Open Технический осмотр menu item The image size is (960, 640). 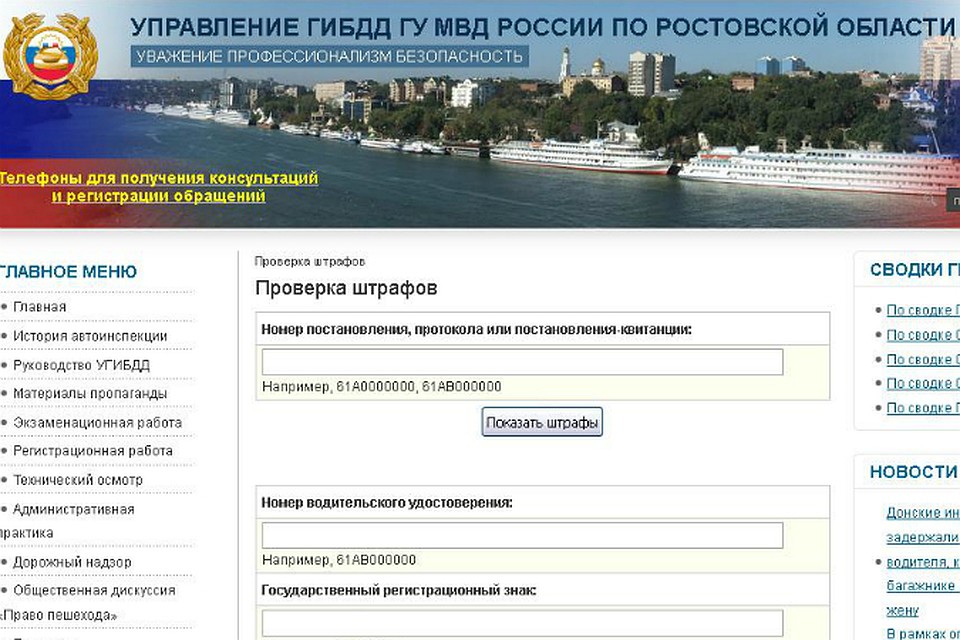click(x=78, y=480)
